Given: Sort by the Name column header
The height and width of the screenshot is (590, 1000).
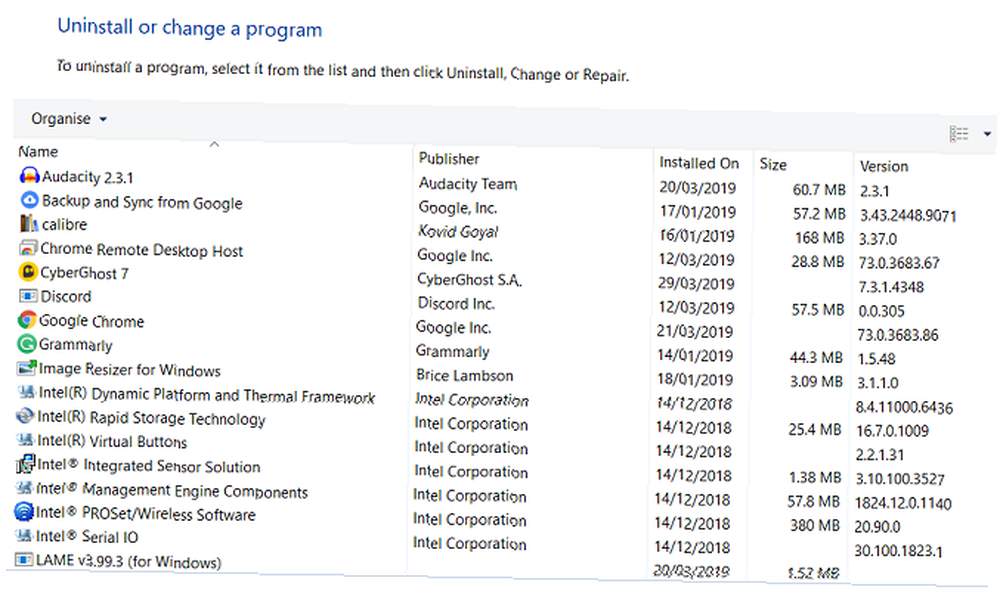Looking at the screenshot, I should click(x=38, y=152).
